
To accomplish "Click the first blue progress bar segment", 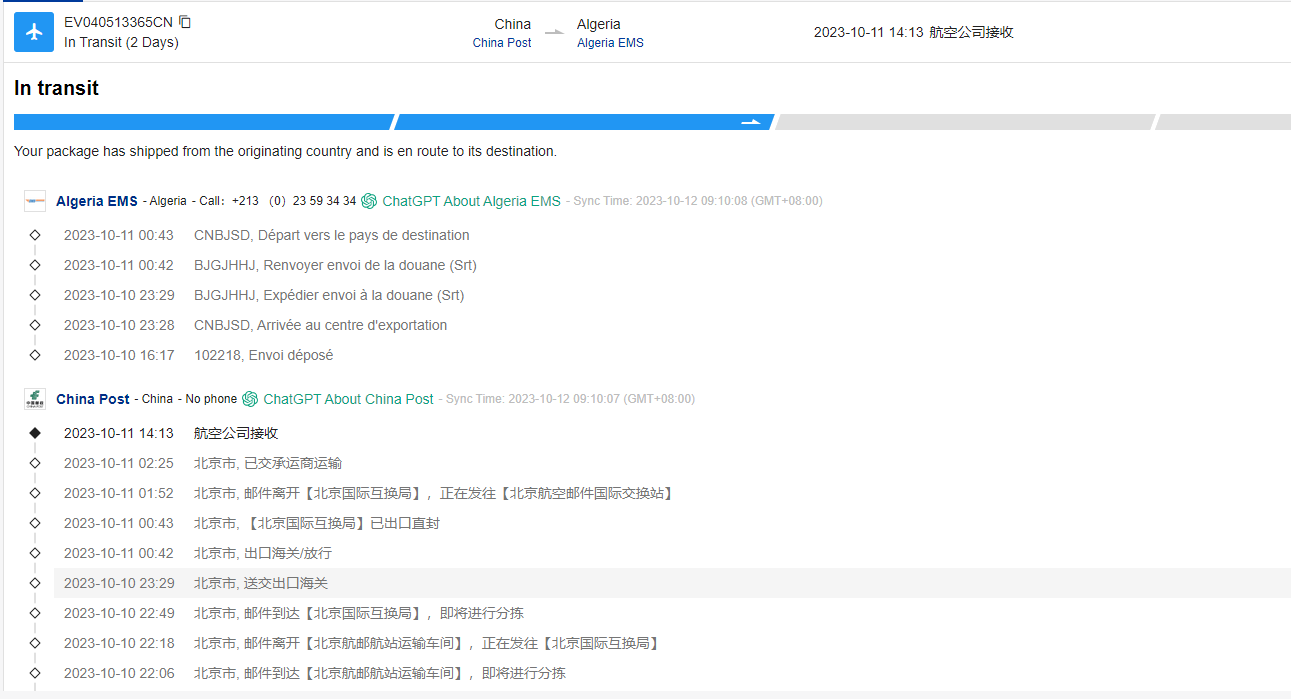I will [203, 122].
